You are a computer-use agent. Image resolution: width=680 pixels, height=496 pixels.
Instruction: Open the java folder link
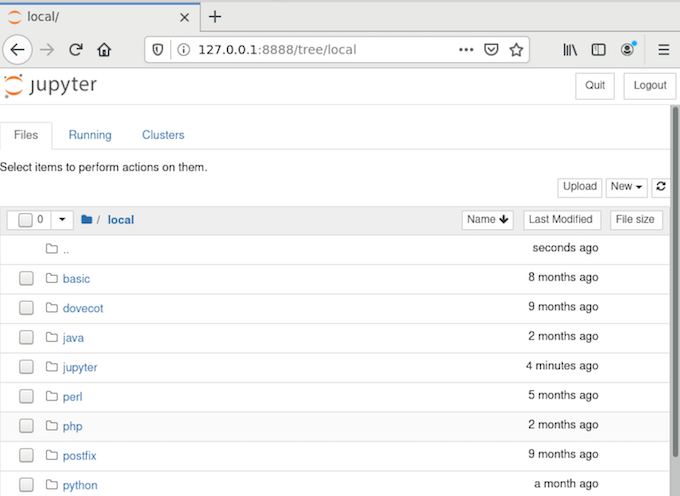73,338
